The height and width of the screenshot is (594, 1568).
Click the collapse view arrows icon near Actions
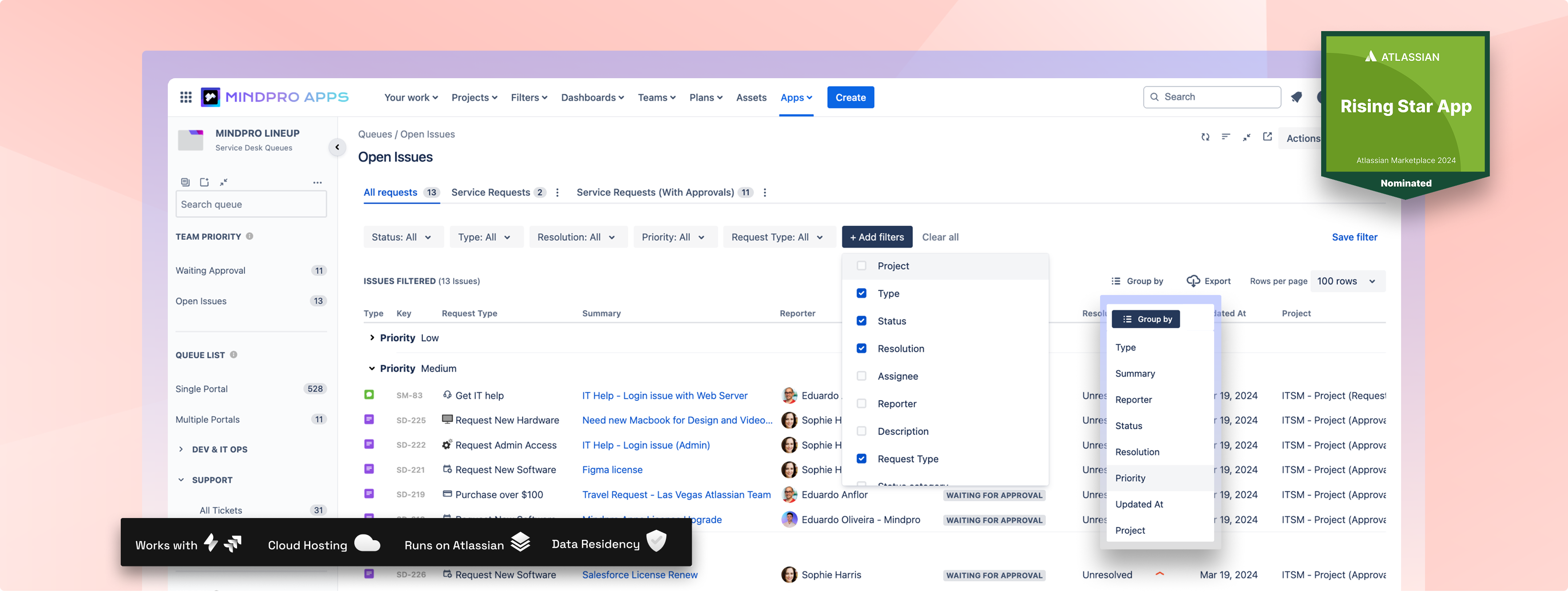[x=1246, y=137]
